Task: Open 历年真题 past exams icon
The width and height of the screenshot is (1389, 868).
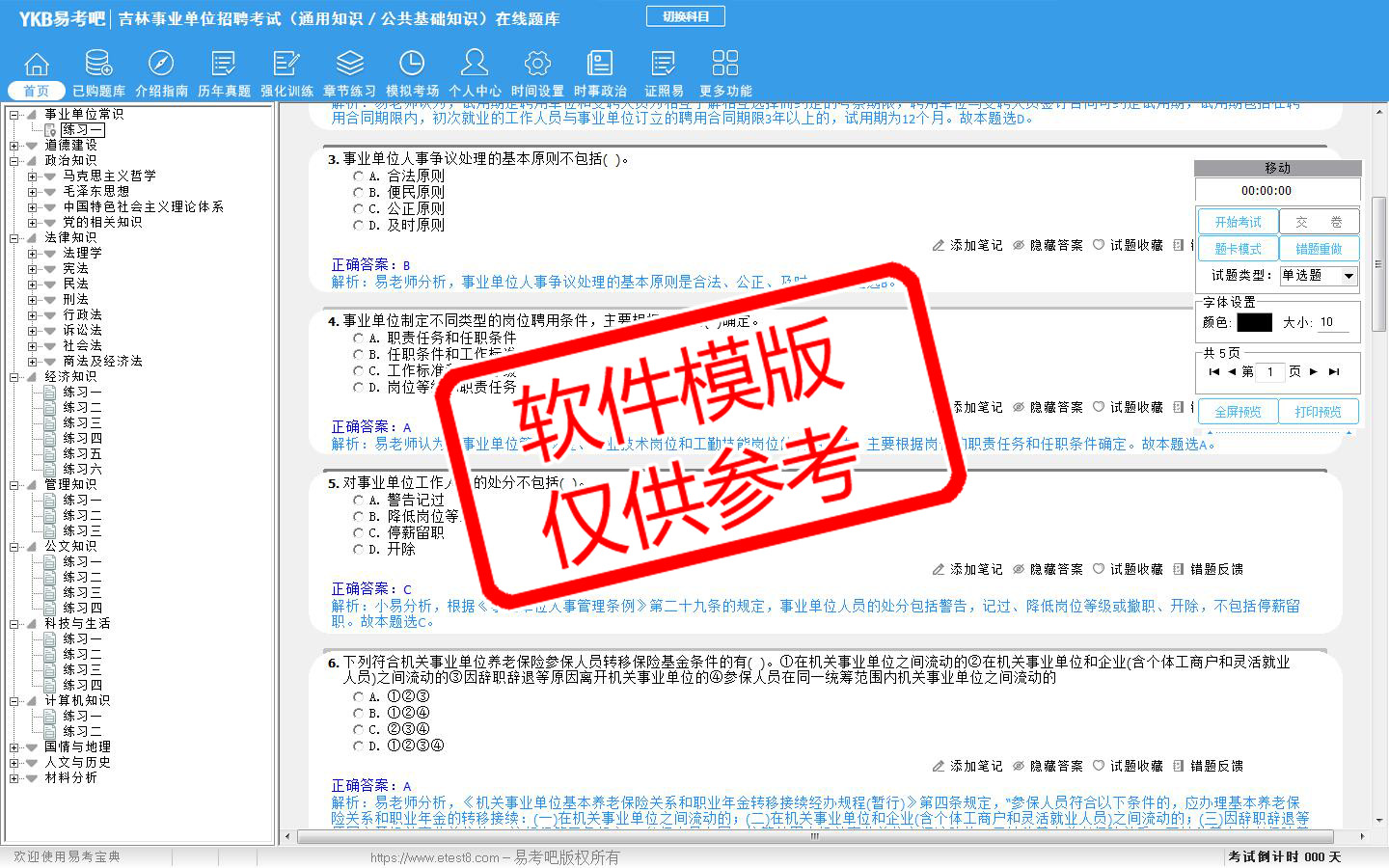Action: 224,65
